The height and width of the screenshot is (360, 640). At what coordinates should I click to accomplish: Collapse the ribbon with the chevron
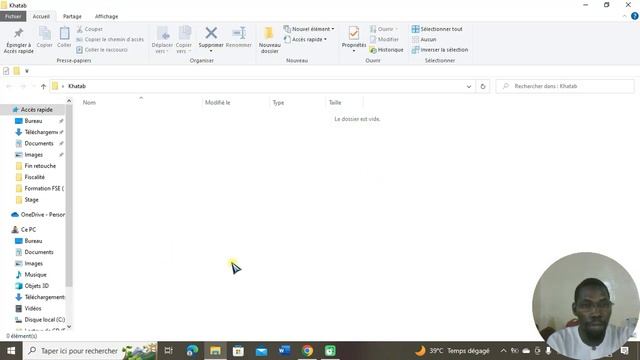[x=624, y=16]
